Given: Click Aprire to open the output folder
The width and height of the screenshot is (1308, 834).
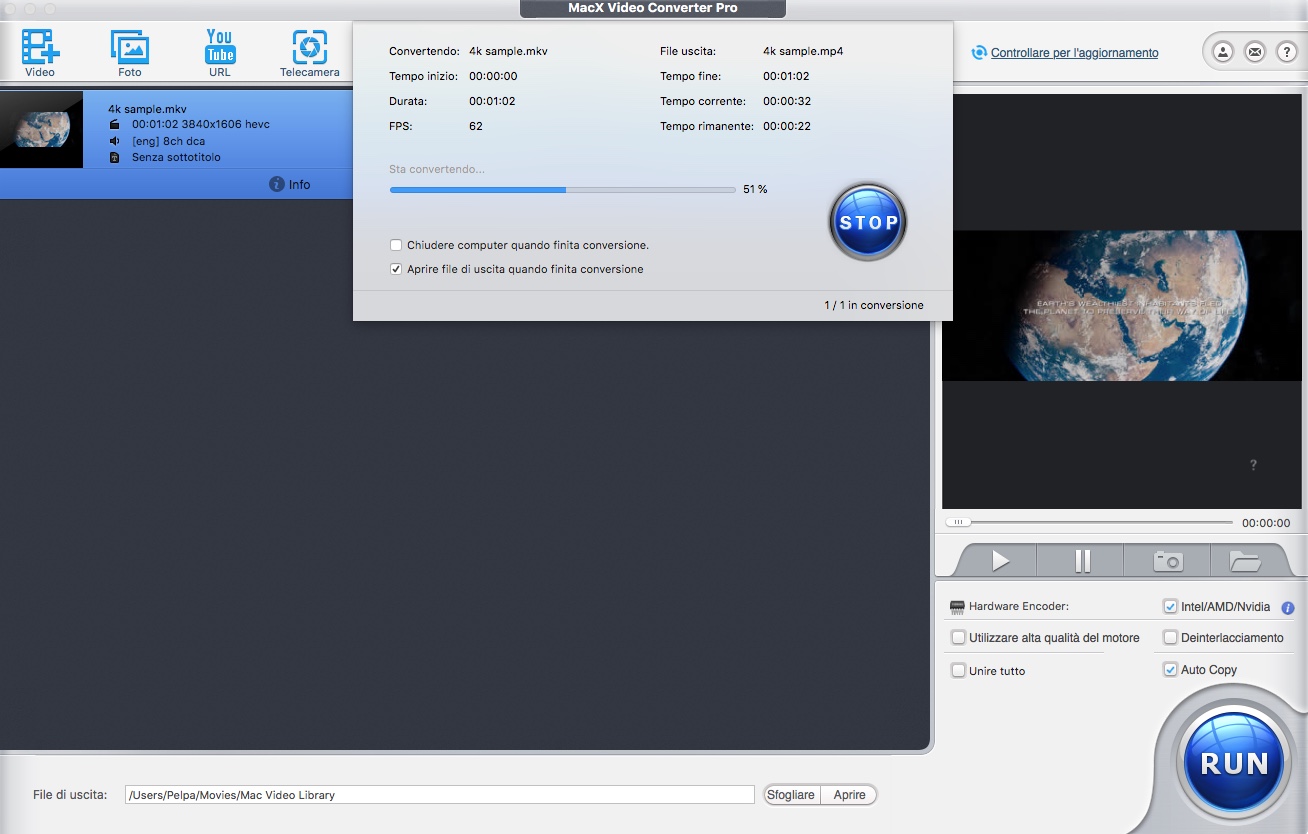Looking at the screenshot, I should point(849,795).
